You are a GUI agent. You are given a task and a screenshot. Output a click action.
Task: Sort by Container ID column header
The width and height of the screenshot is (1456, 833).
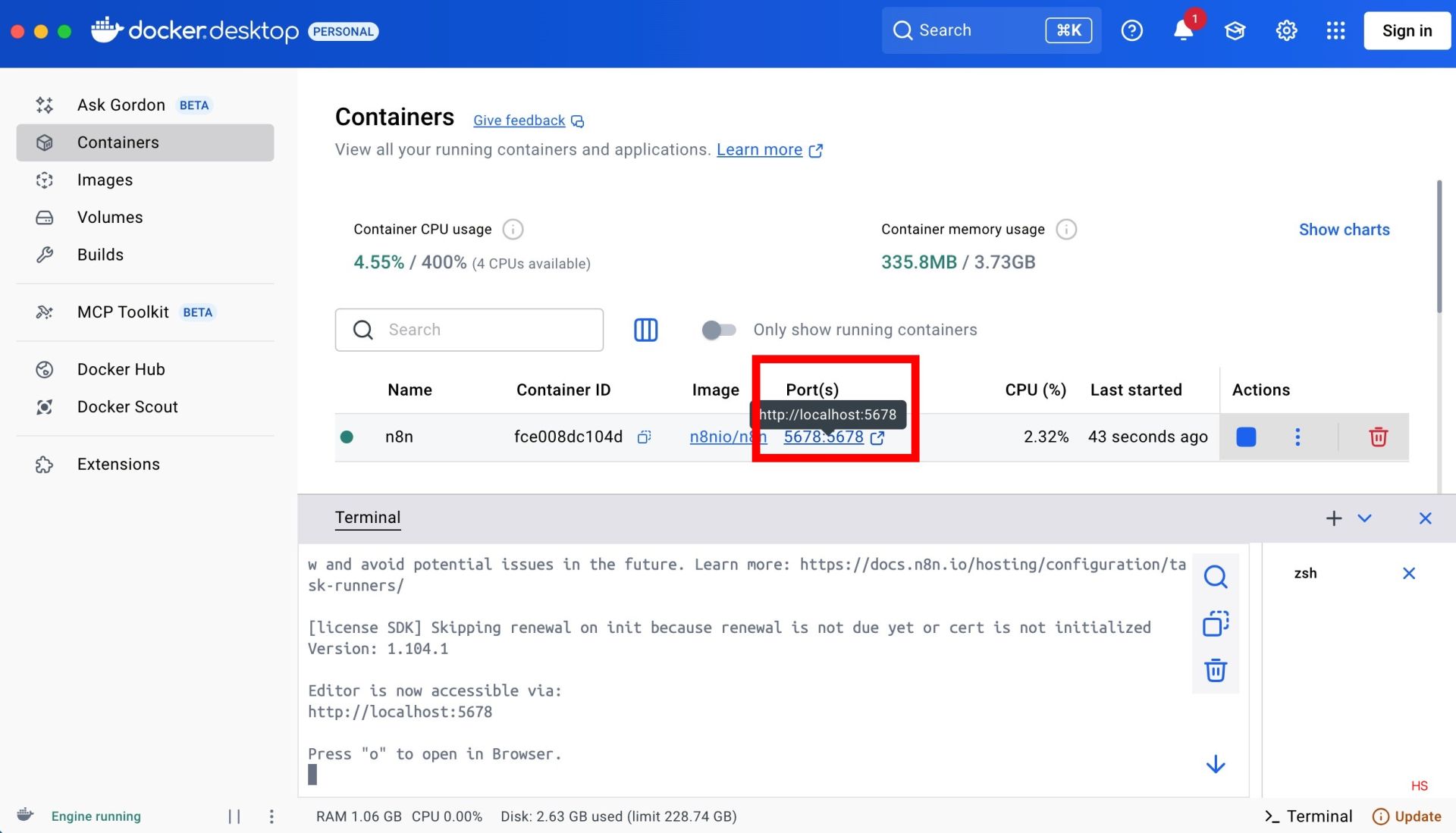point(563,390)
